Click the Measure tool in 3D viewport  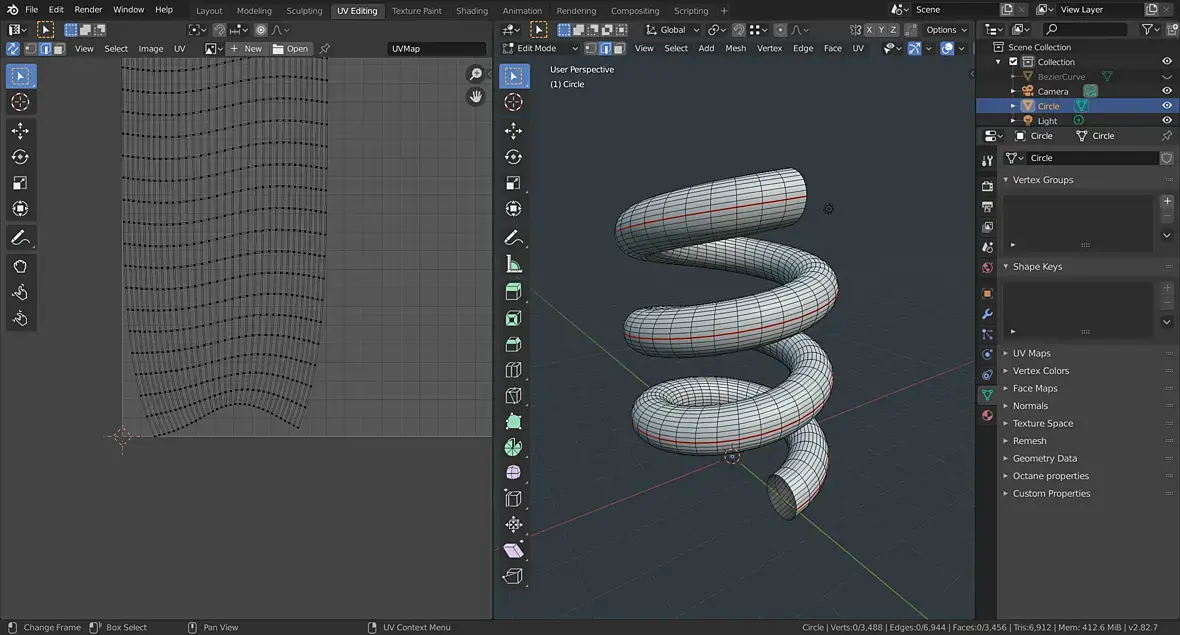coord(513,265)
